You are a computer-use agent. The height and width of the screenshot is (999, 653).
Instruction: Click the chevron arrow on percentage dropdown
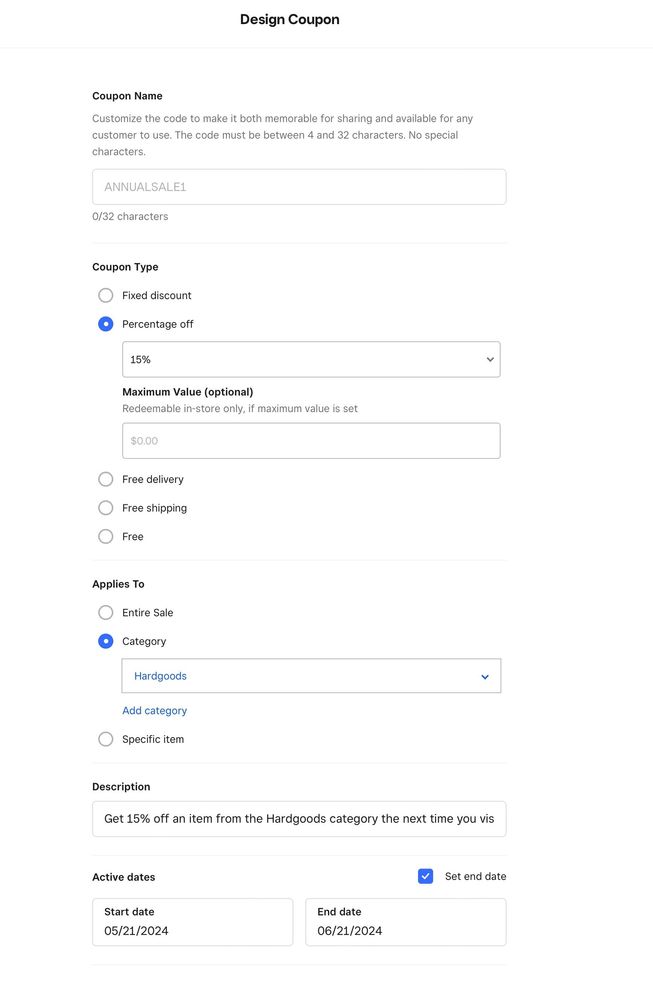tap(490, 359)
